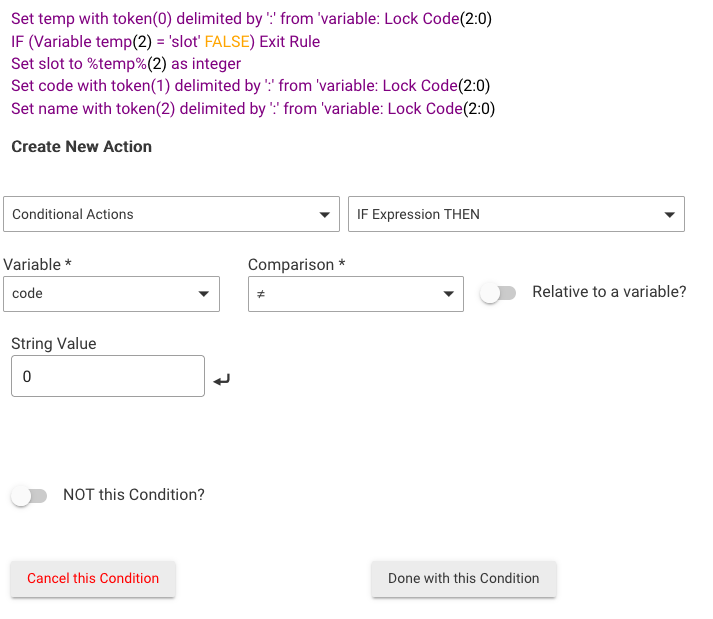
Task: Select the 'Set name with token(2)' action line
Action: click(253, 109)
